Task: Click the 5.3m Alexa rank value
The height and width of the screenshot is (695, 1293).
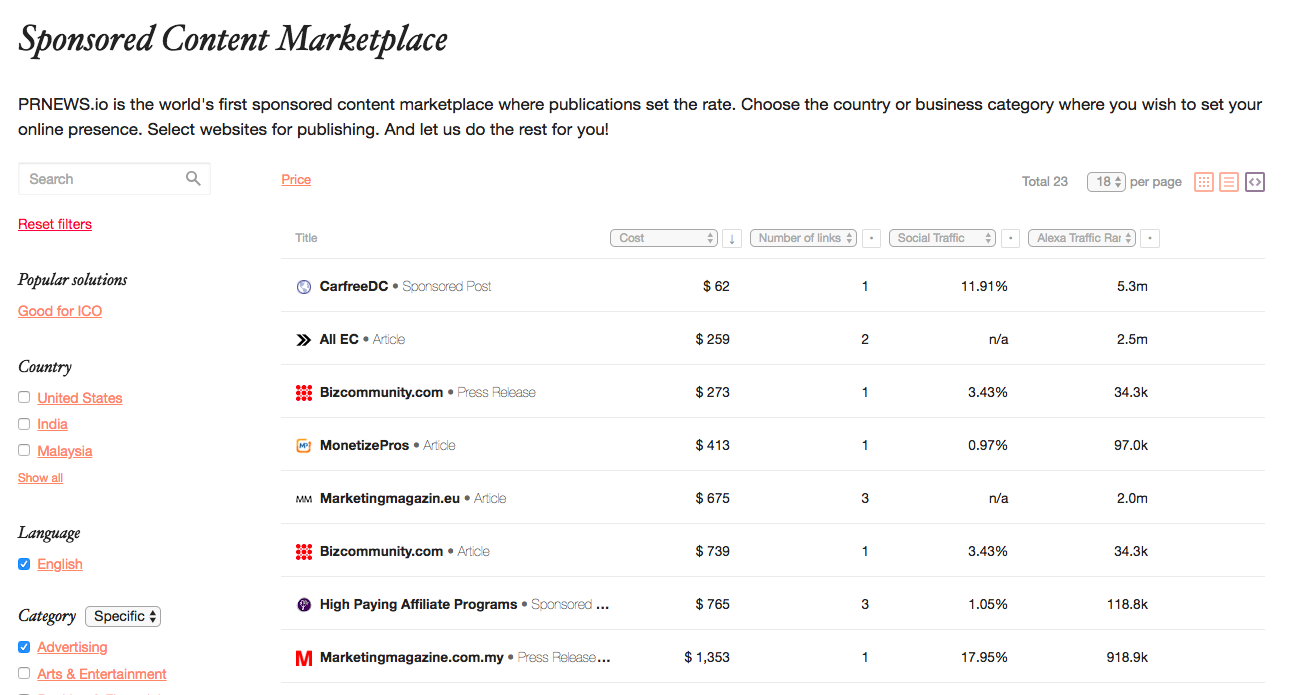Action: 1132,286
